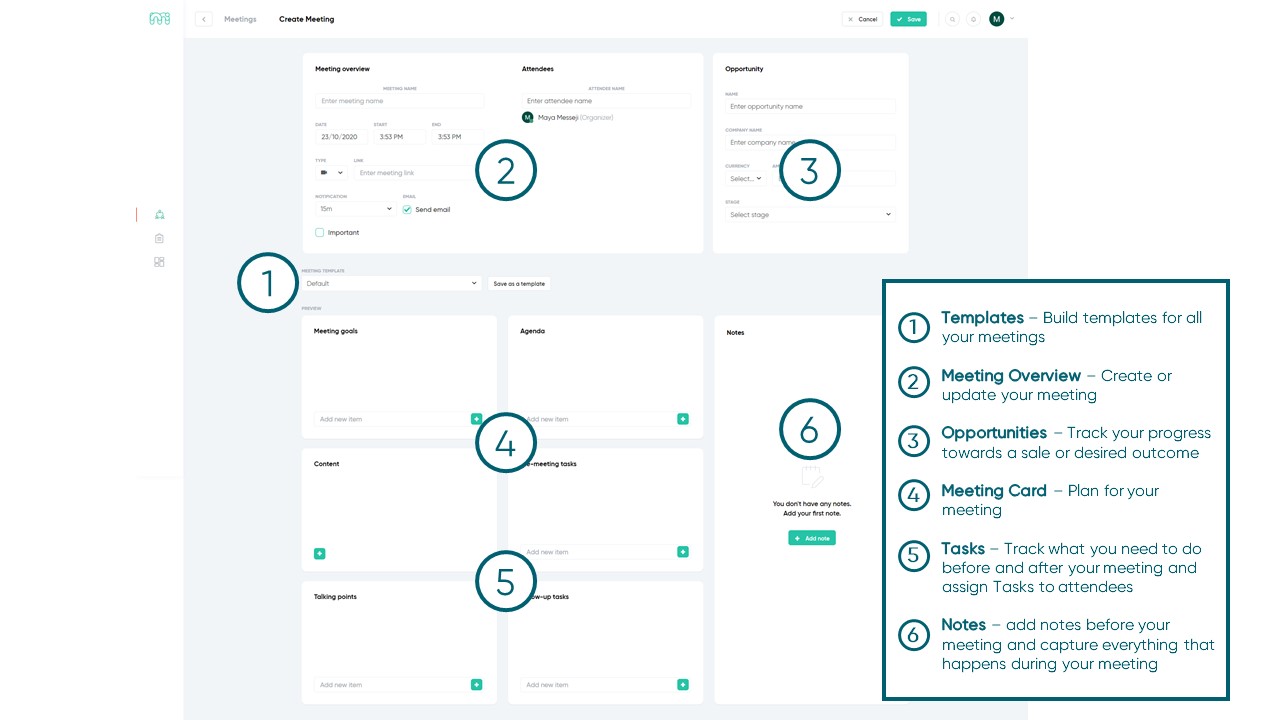
Task: Open the Meeting template Default dropdown
Action: (391, 284)
